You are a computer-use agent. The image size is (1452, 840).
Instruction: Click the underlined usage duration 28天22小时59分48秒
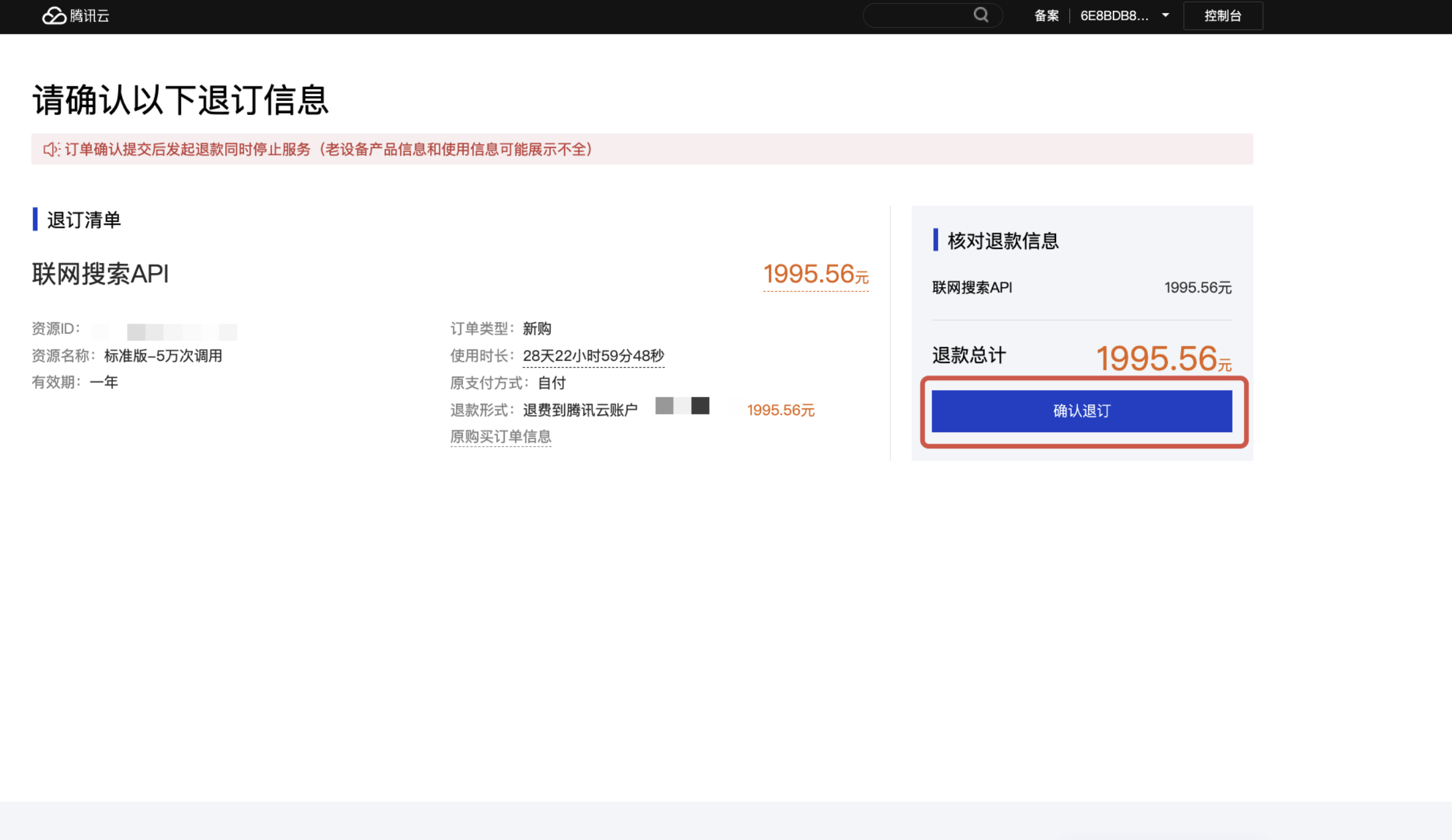(x=593, y=356)
